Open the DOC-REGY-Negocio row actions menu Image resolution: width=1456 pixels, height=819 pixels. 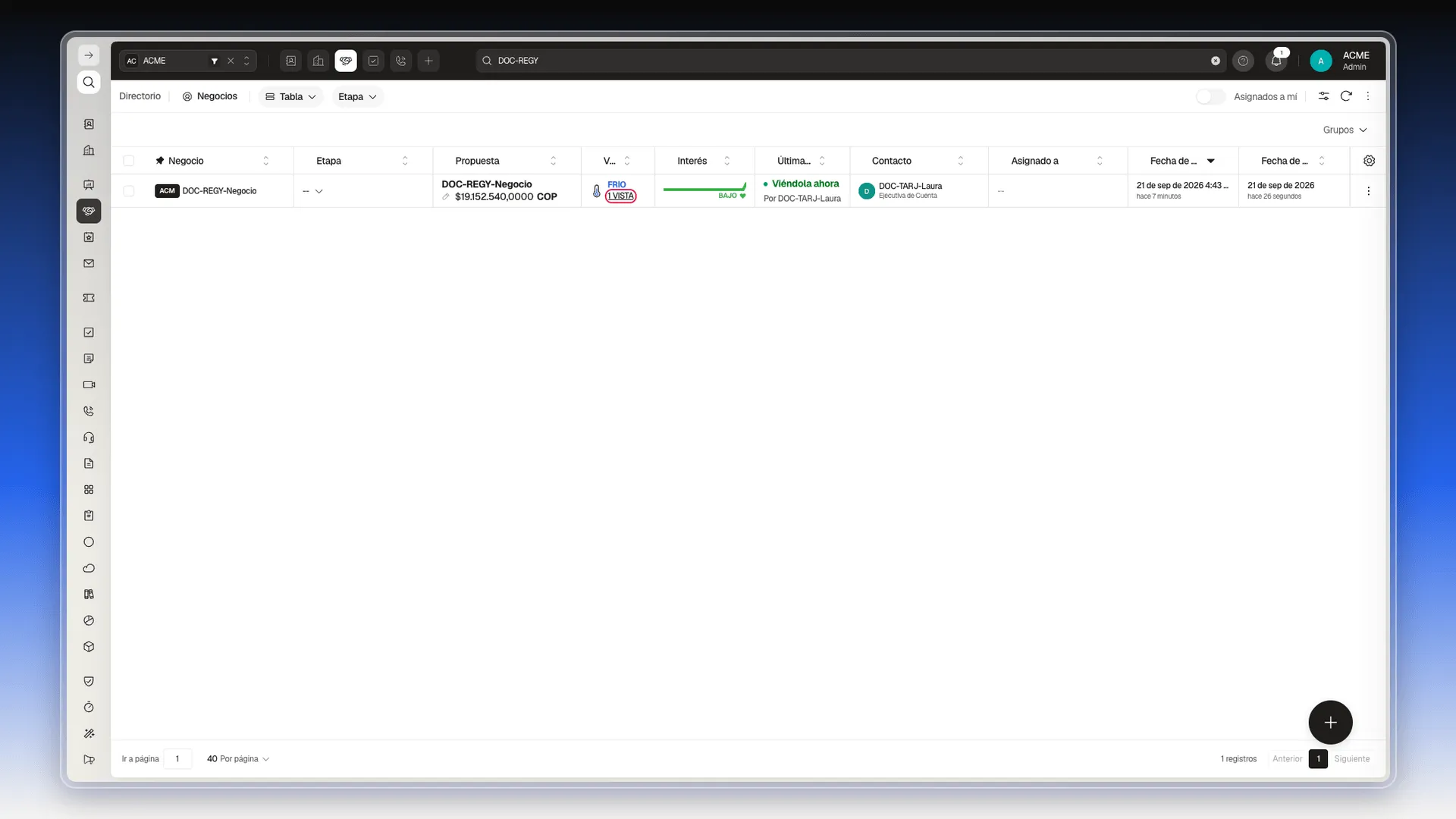coord(1368,191)
